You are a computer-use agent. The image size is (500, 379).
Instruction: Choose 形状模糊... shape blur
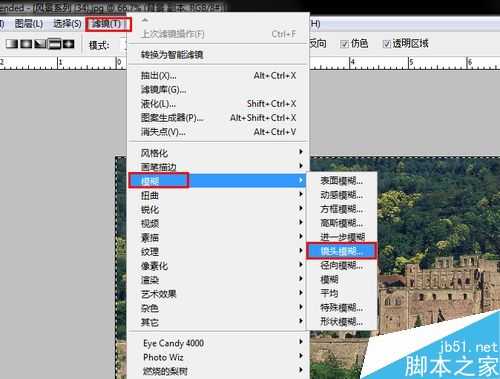click(x=342, y=322)
